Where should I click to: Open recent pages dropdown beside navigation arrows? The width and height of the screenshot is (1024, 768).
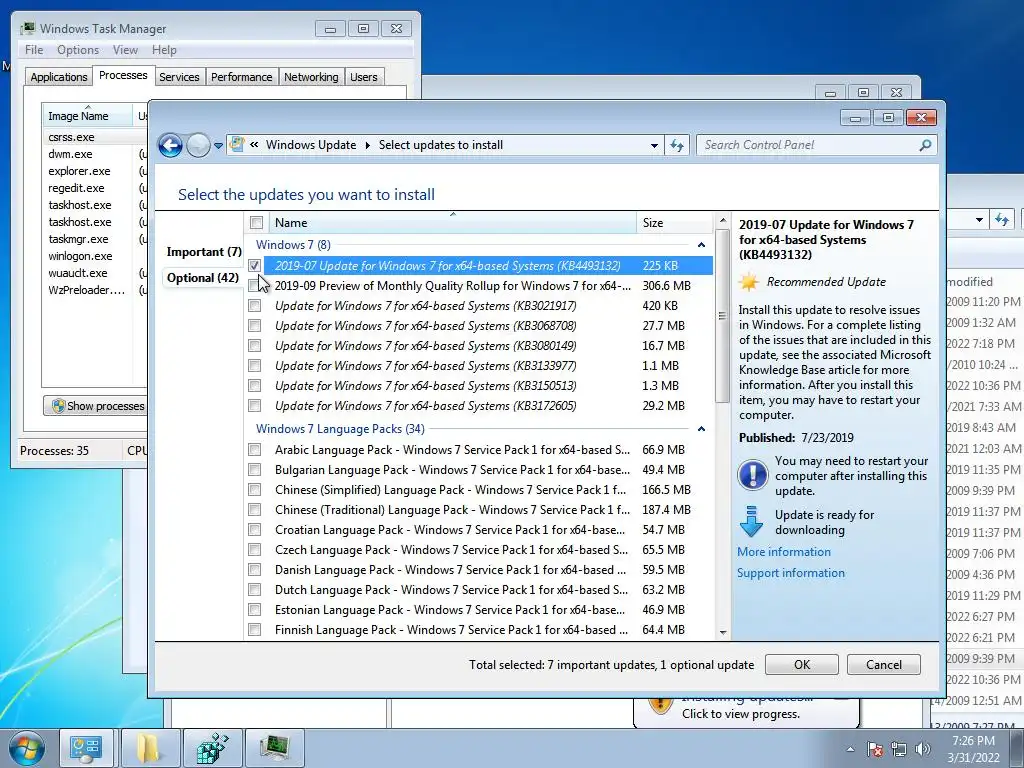click(x=218, y=146)
